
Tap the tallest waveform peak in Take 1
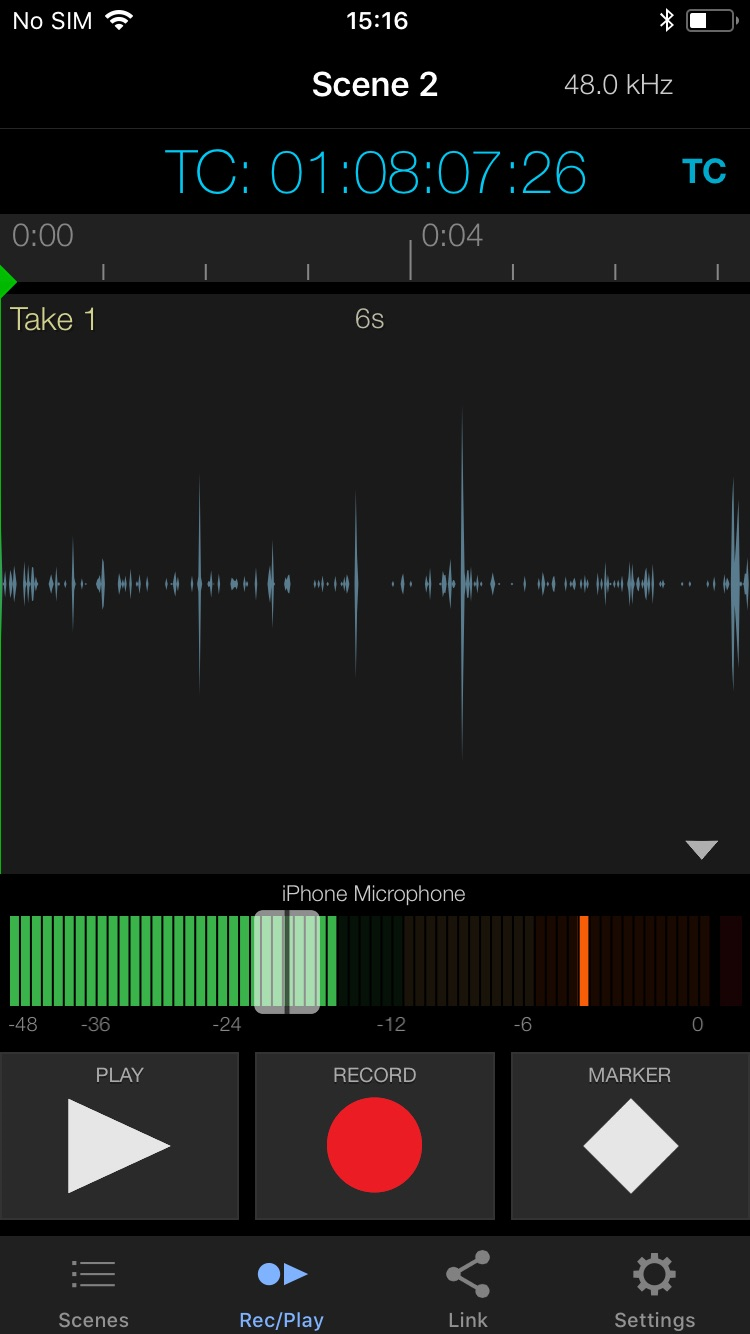[x=462, y=583]
